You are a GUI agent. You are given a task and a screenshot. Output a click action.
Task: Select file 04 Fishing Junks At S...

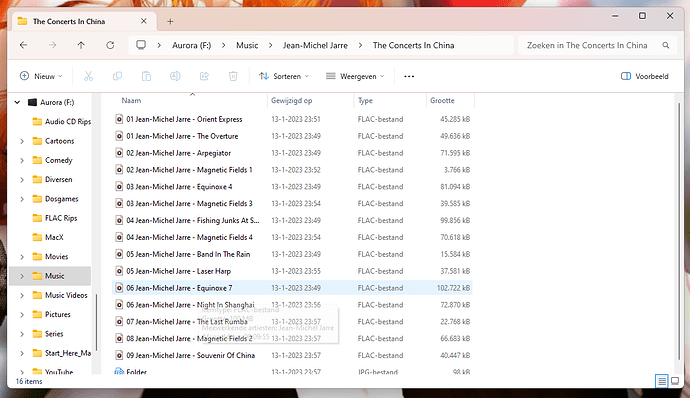(293, 220)
